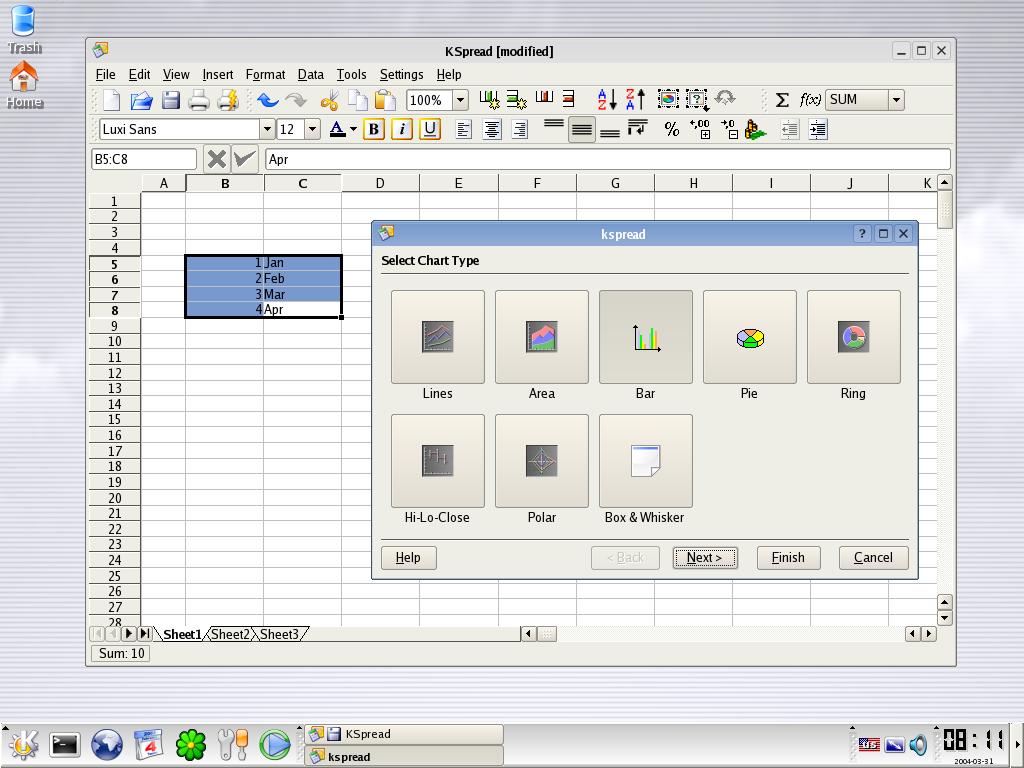Copy the selection using the copy icon
The width and height of the screenshot is (1024, 768).
[357, 100]
